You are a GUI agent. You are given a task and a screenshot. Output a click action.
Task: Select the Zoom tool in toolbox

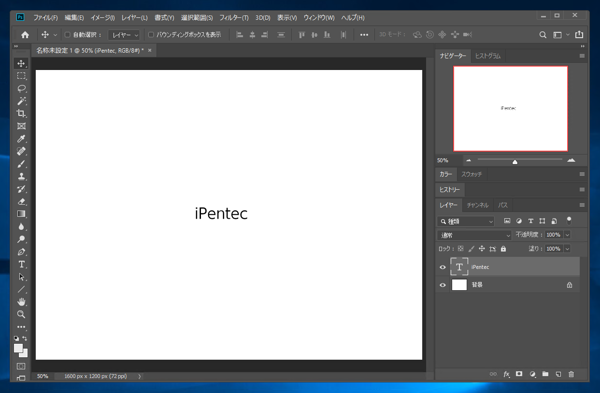[x=21, y=314]
